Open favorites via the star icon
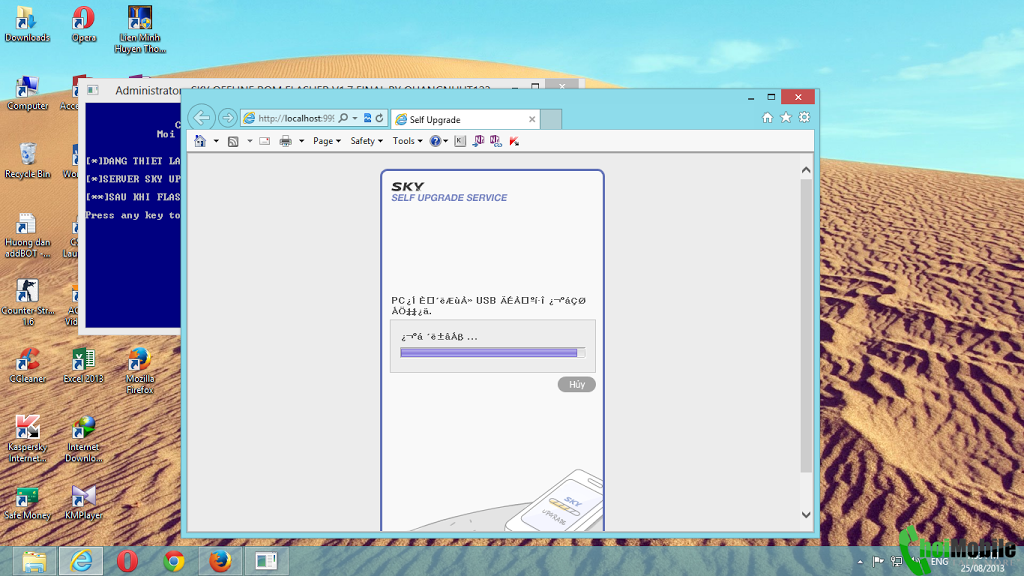This screenshot has width=1024, height=576. point(787,117)
